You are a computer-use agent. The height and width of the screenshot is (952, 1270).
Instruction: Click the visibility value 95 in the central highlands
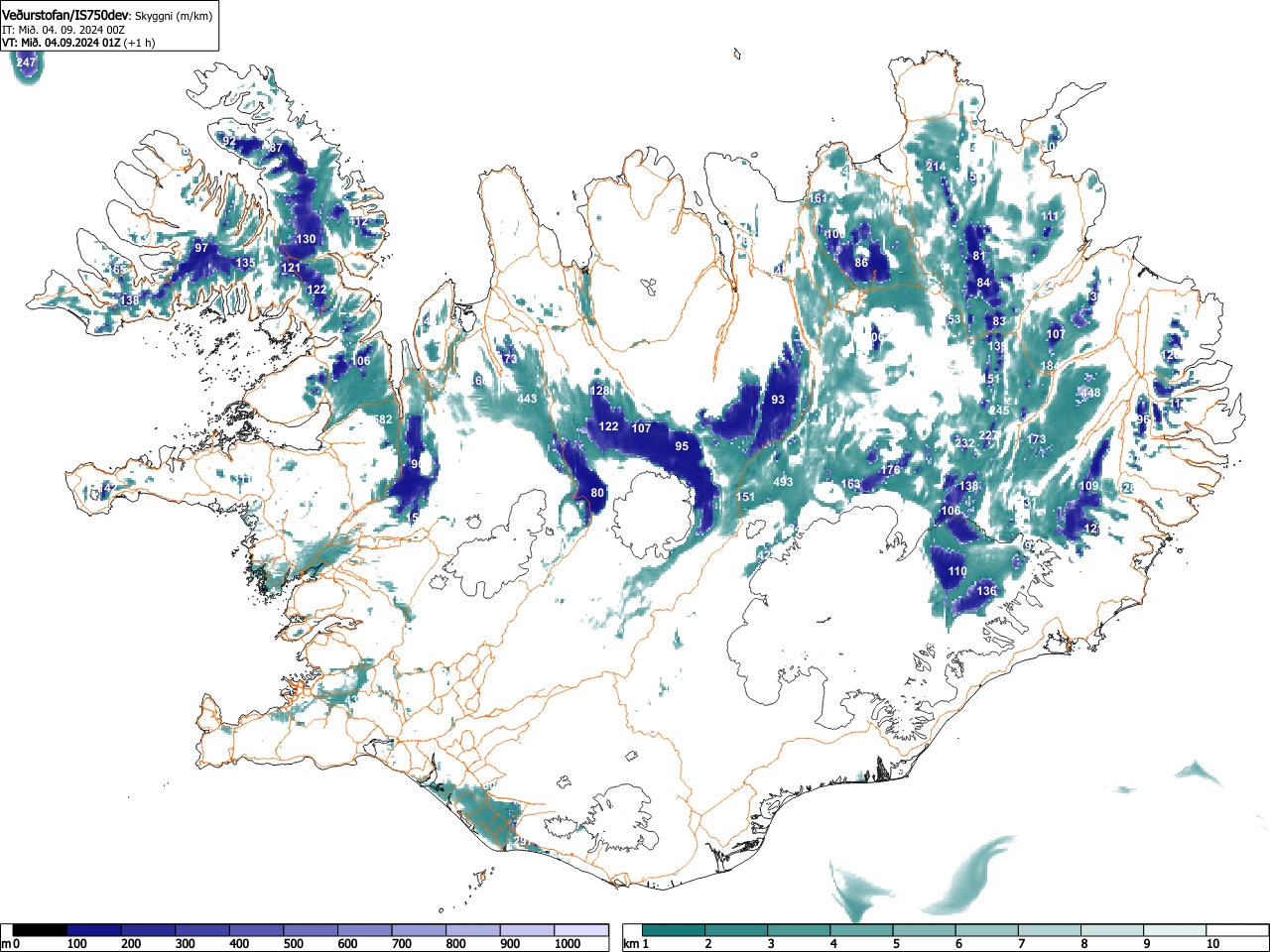tap(682, 446)
